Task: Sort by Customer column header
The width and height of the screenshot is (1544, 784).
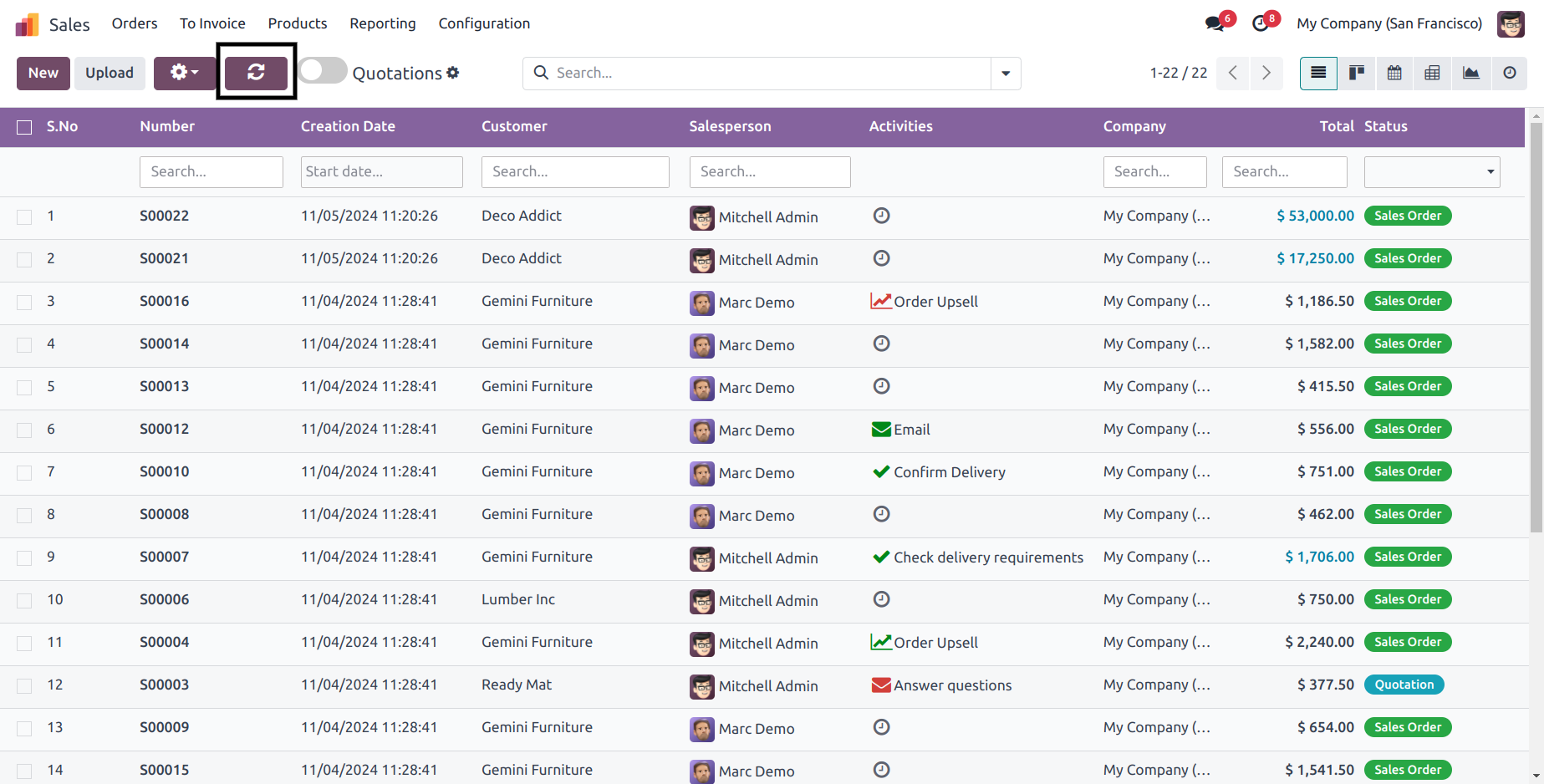Action: (x=514, y=126)
